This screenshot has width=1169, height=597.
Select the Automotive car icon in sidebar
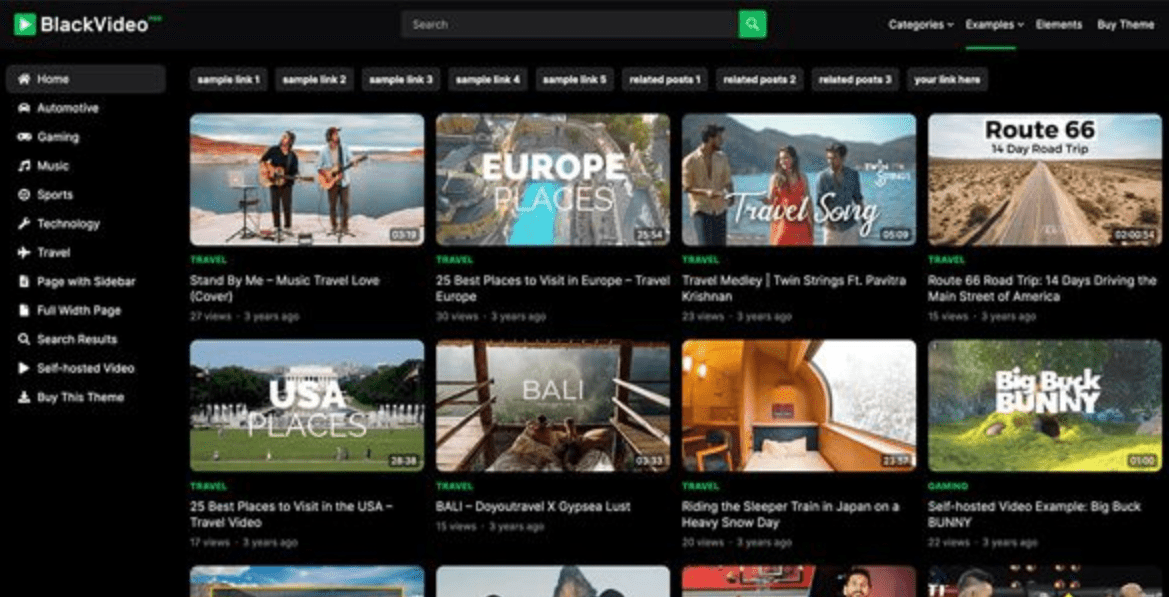24,108
